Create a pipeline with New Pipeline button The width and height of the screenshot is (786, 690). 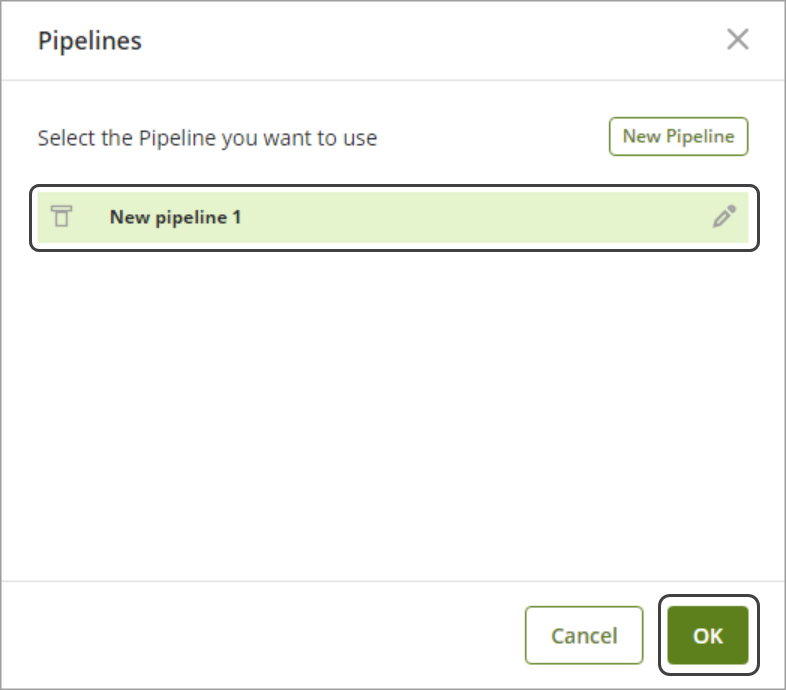pyautogui.click(x=678, y=137)
